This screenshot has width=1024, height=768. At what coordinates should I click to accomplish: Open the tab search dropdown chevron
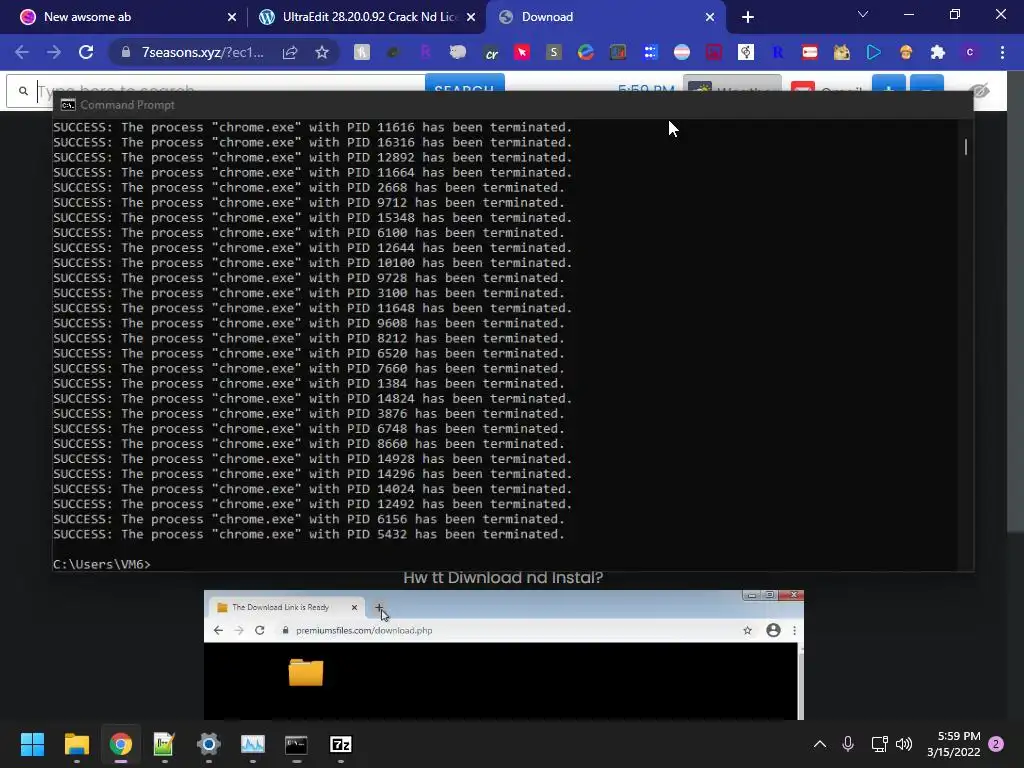coord(863,14)
